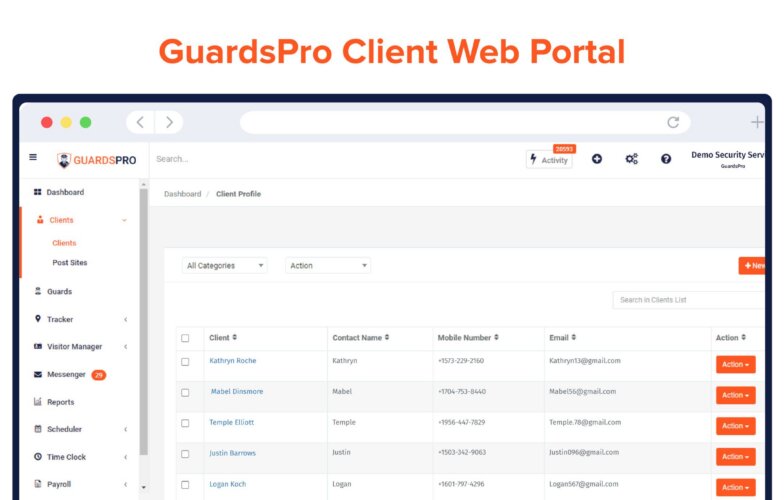Open Action dropdown for Mabel Dinsmore
Screen dimensions: 784x500
[x=736, y=395]
